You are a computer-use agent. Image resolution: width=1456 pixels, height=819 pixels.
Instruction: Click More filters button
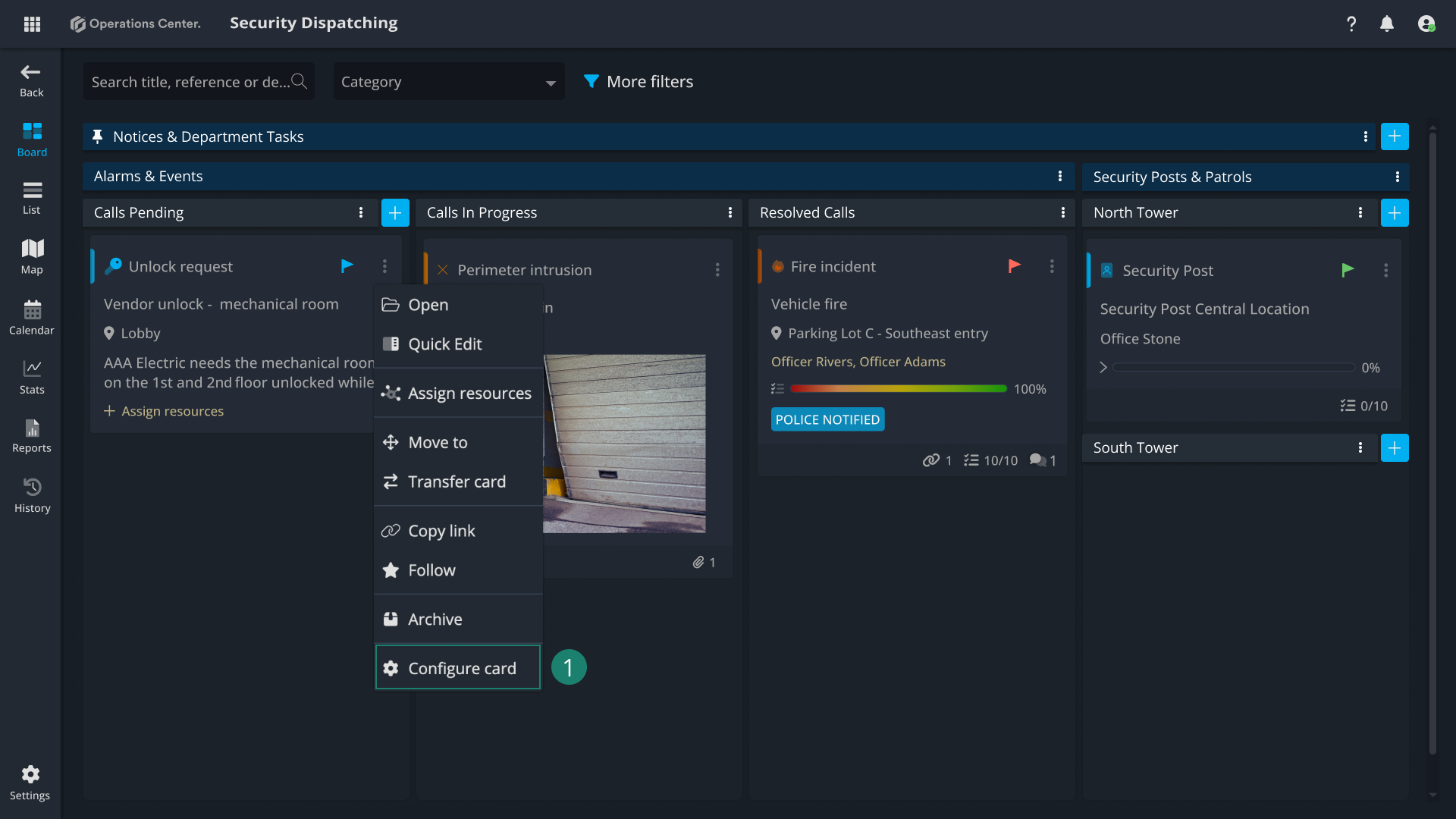(639, 82)
